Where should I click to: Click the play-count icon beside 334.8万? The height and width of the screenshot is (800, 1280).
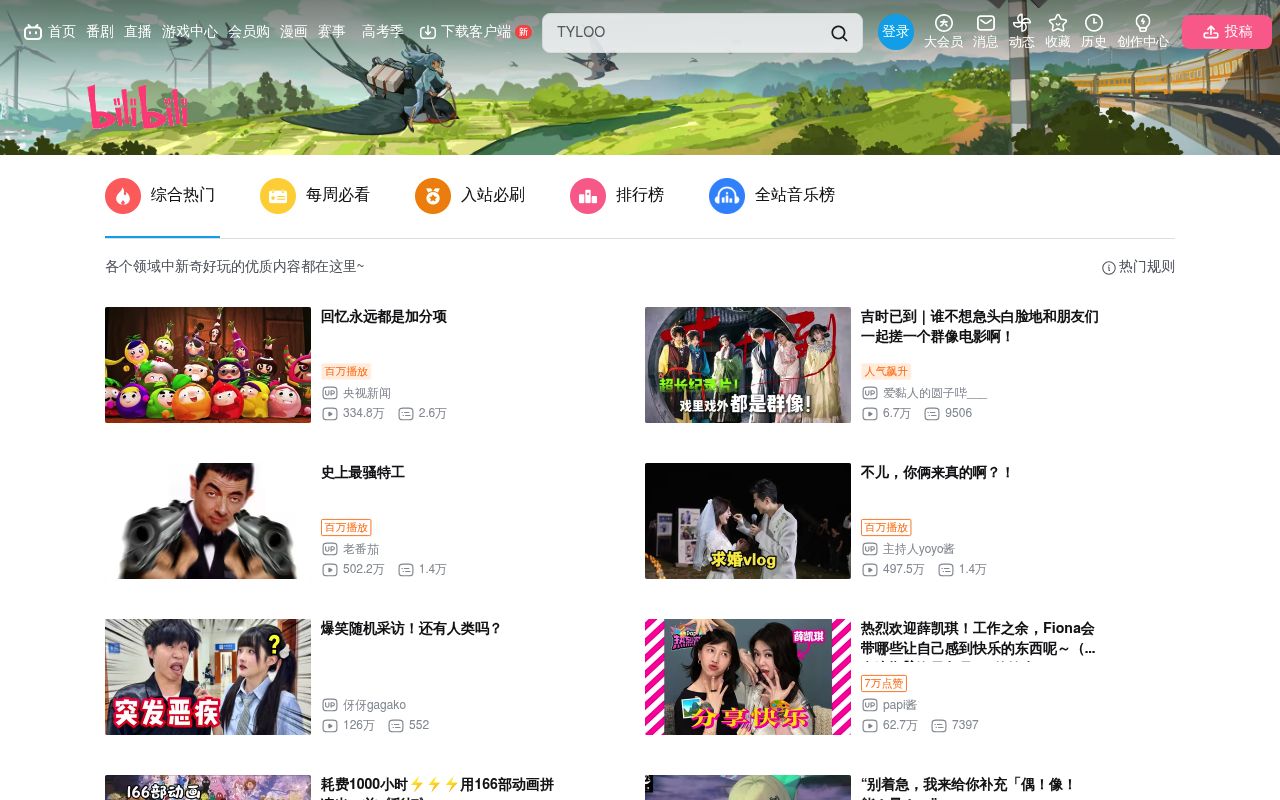coord(330,413)
